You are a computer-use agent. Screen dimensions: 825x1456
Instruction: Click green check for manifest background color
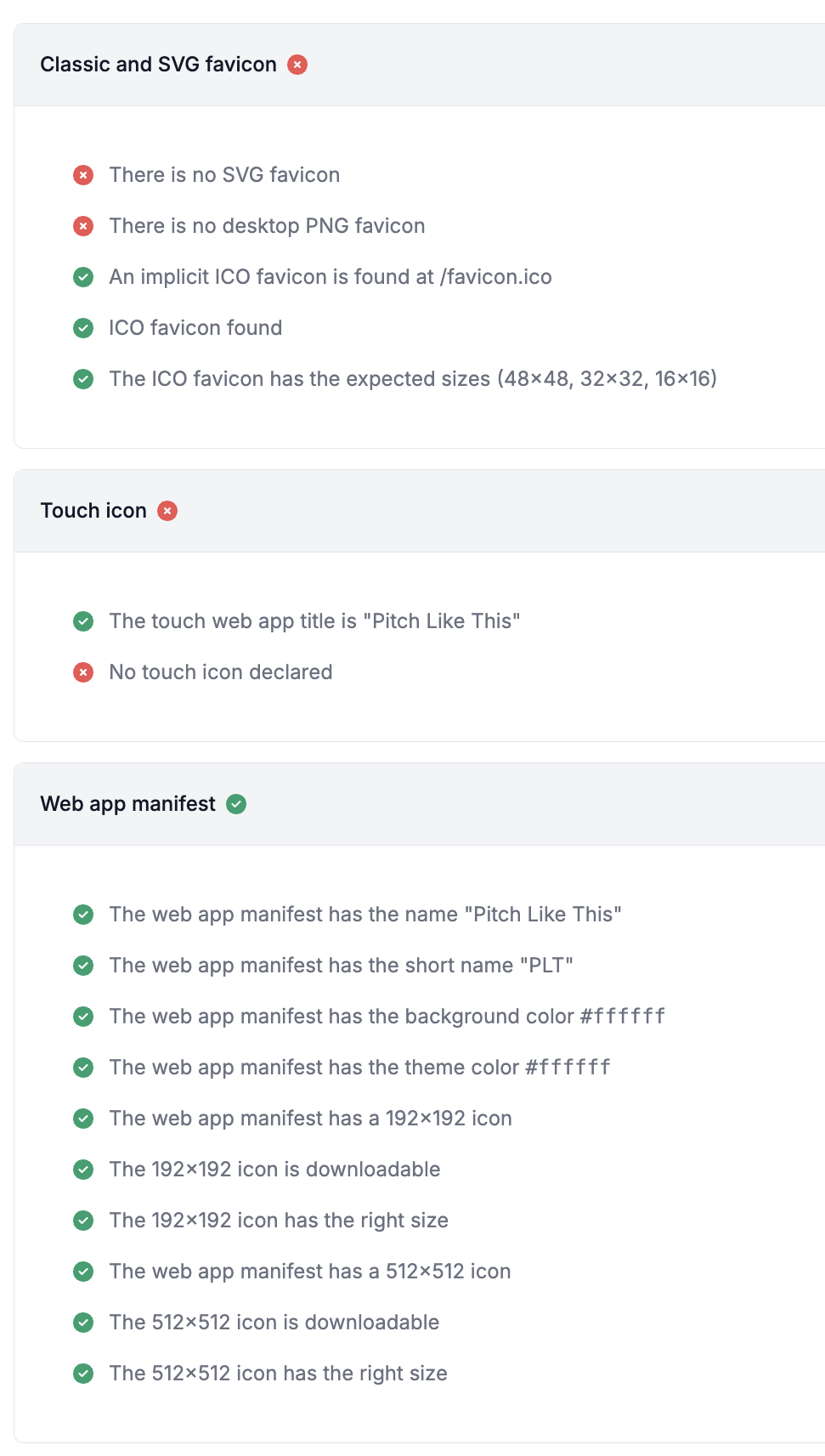[83, 1017]
